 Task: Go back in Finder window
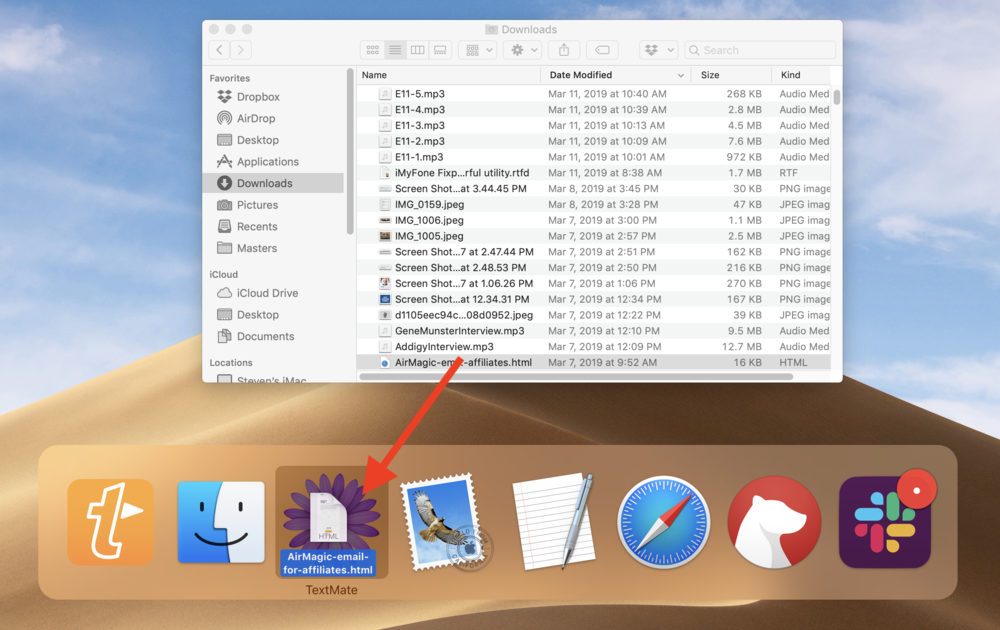click(x=219, y=50)
